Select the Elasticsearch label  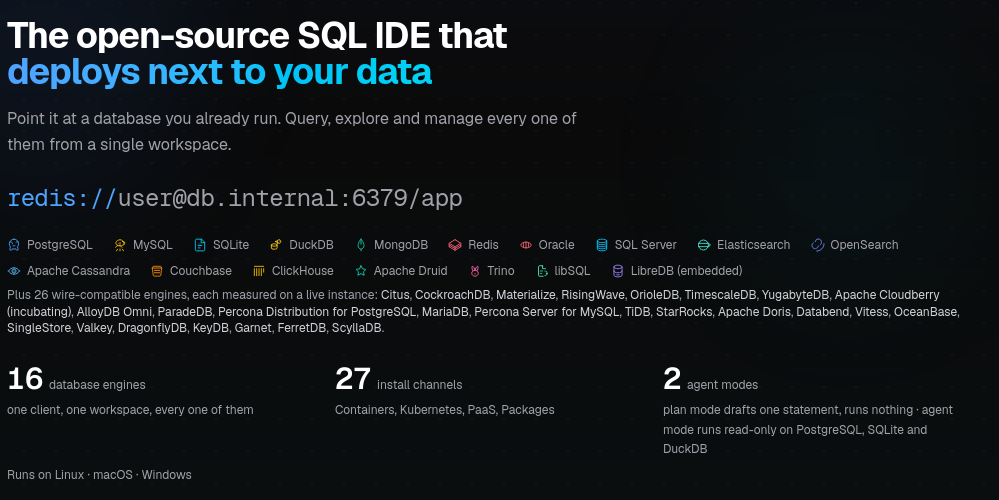754,245
